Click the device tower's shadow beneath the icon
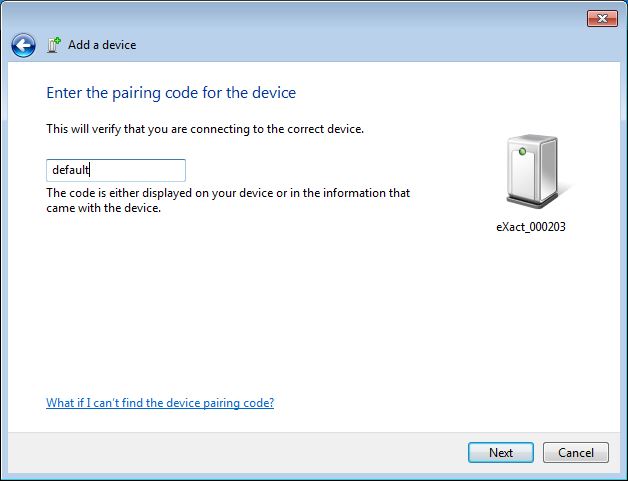 point(555,198)
